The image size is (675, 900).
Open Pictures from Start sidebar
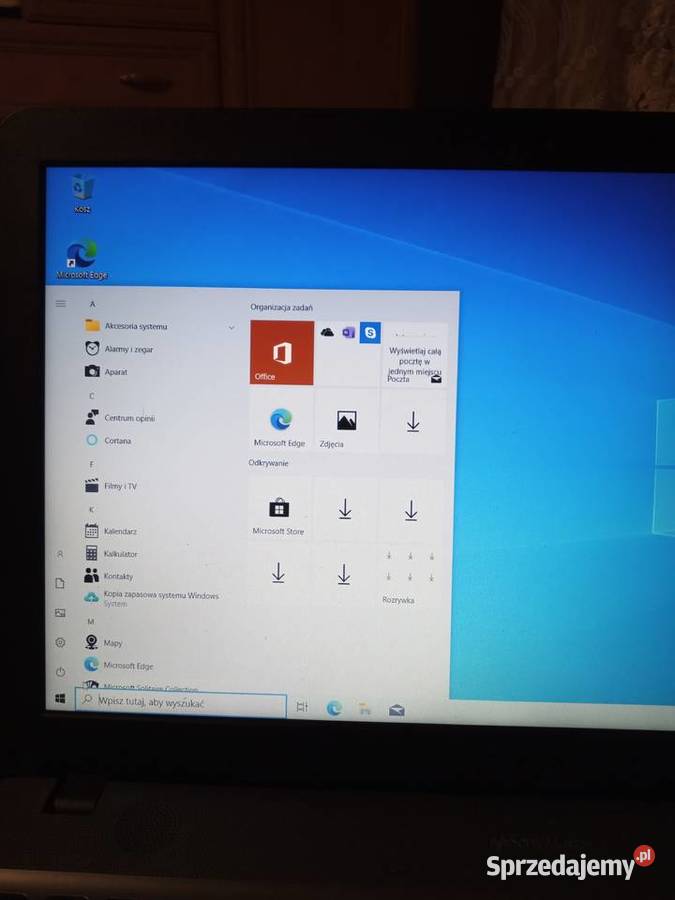tap(60, 613)
